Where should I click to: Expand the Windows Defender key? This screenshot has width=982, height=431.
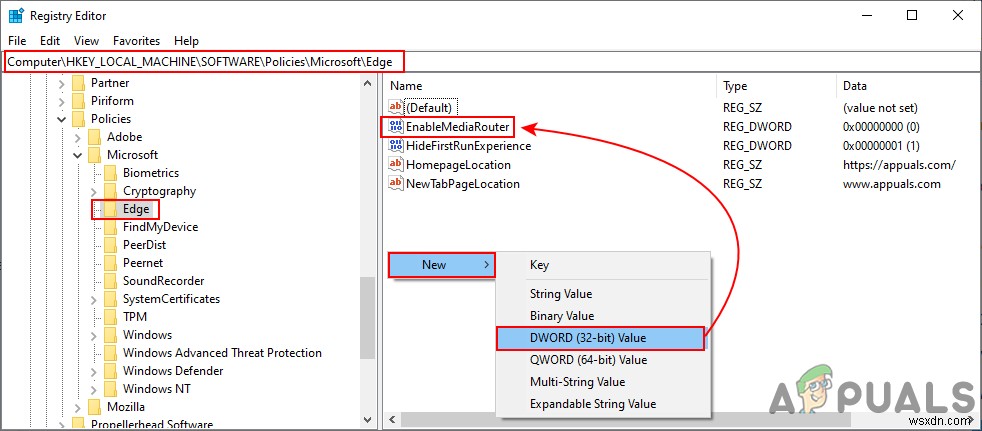(x=94, y=371)
